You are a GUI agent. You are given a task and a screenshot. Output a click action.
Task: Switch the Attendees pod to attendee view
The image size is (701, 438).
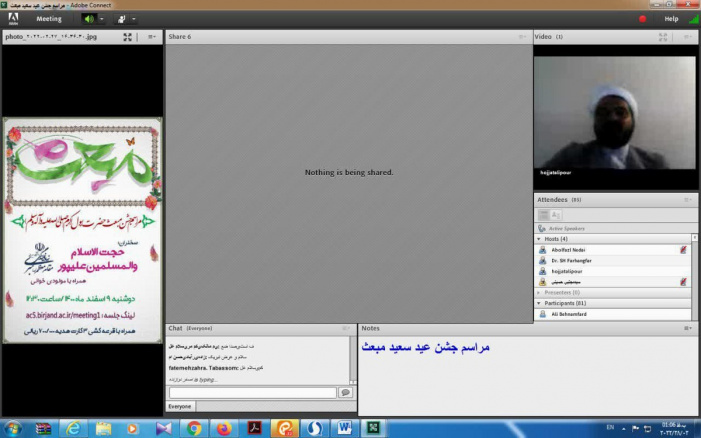pos(544,215)
